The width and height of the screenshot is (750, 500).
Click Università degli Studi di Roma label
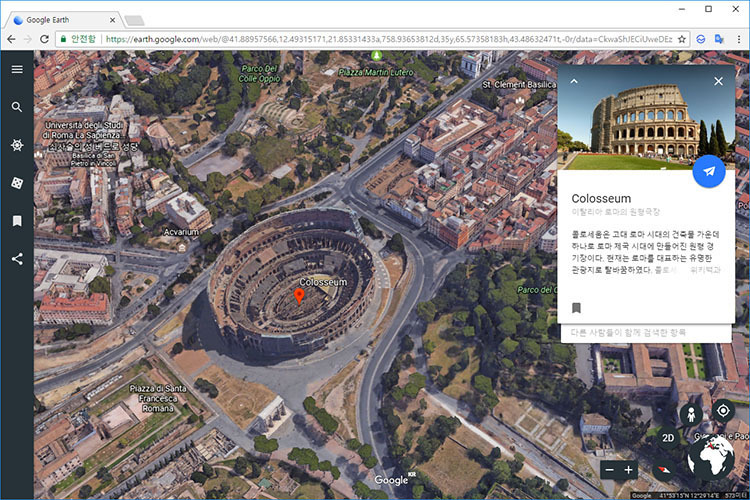tap(84, 130)
